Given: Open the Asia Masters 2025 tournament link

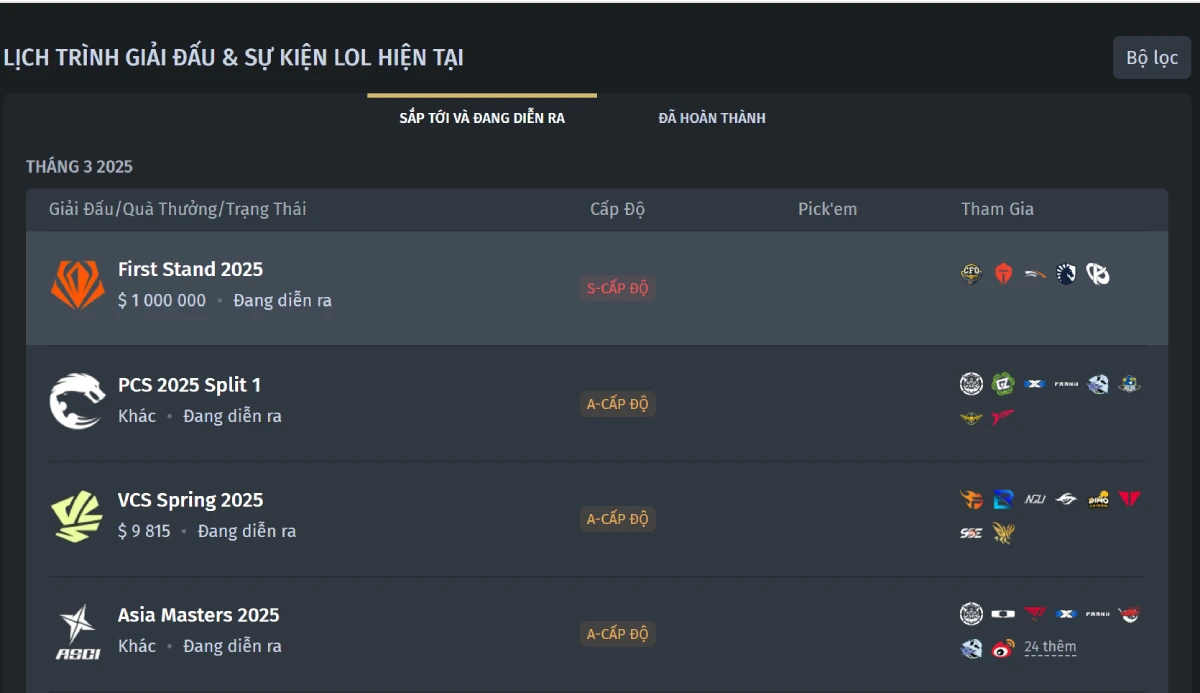Looking at the screenshot, I should pyautogui.click(x=198, y=615).
